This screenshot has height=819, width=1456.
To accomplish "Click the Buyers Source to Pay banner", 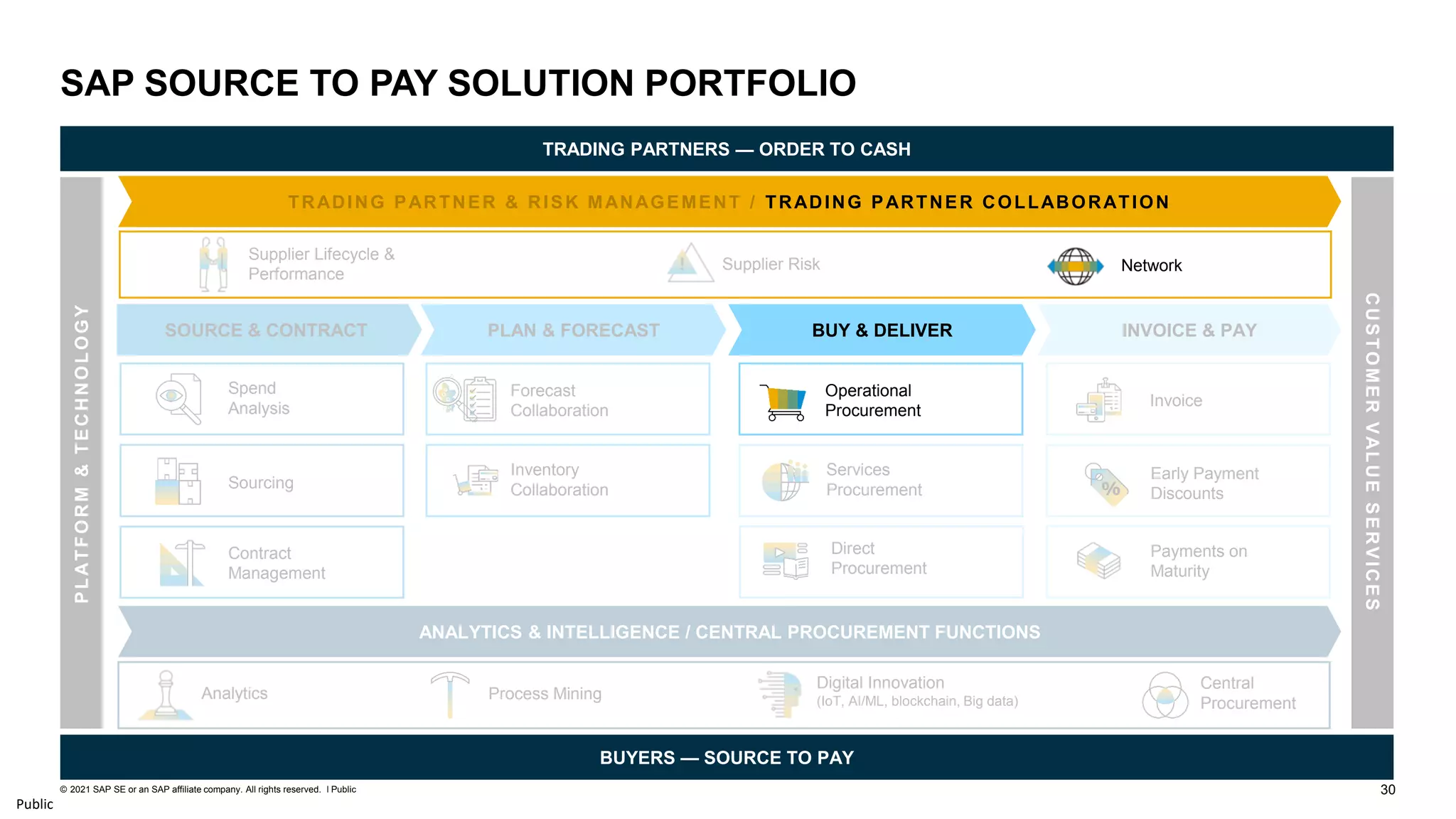I will (727, 757).
